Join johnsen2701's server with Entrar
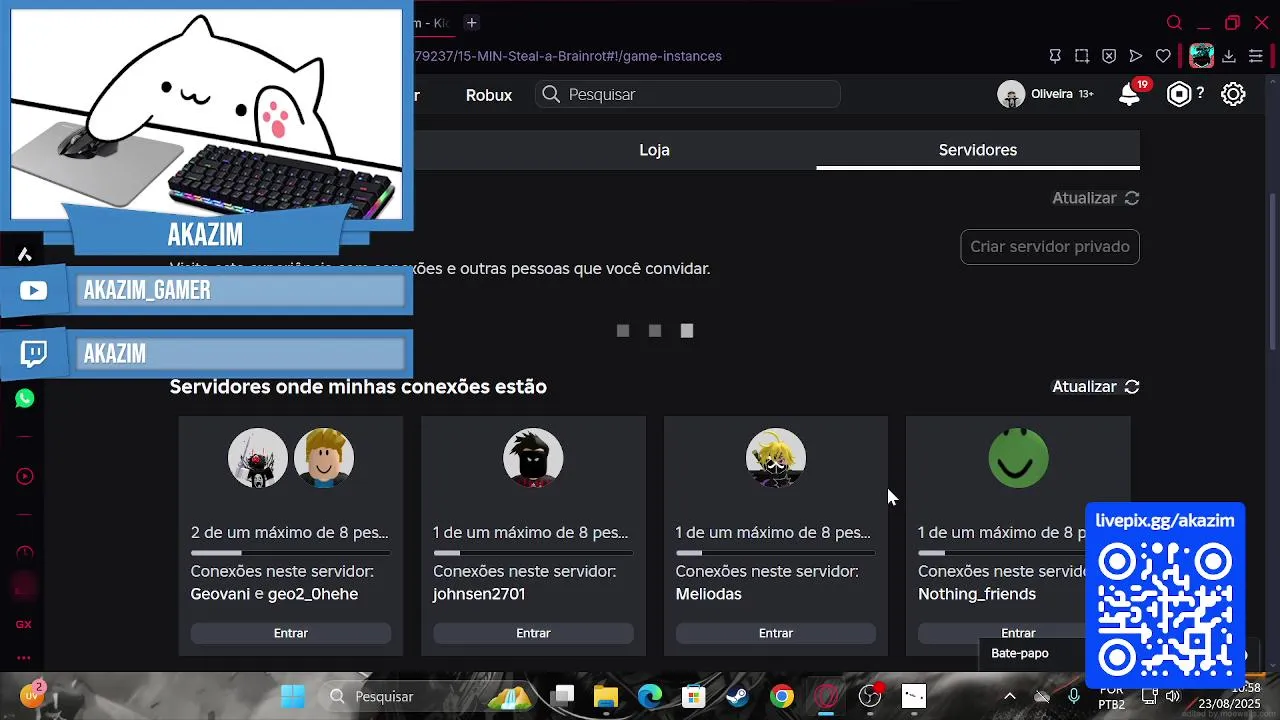1280x720 pixels. (x=533, y=633)
